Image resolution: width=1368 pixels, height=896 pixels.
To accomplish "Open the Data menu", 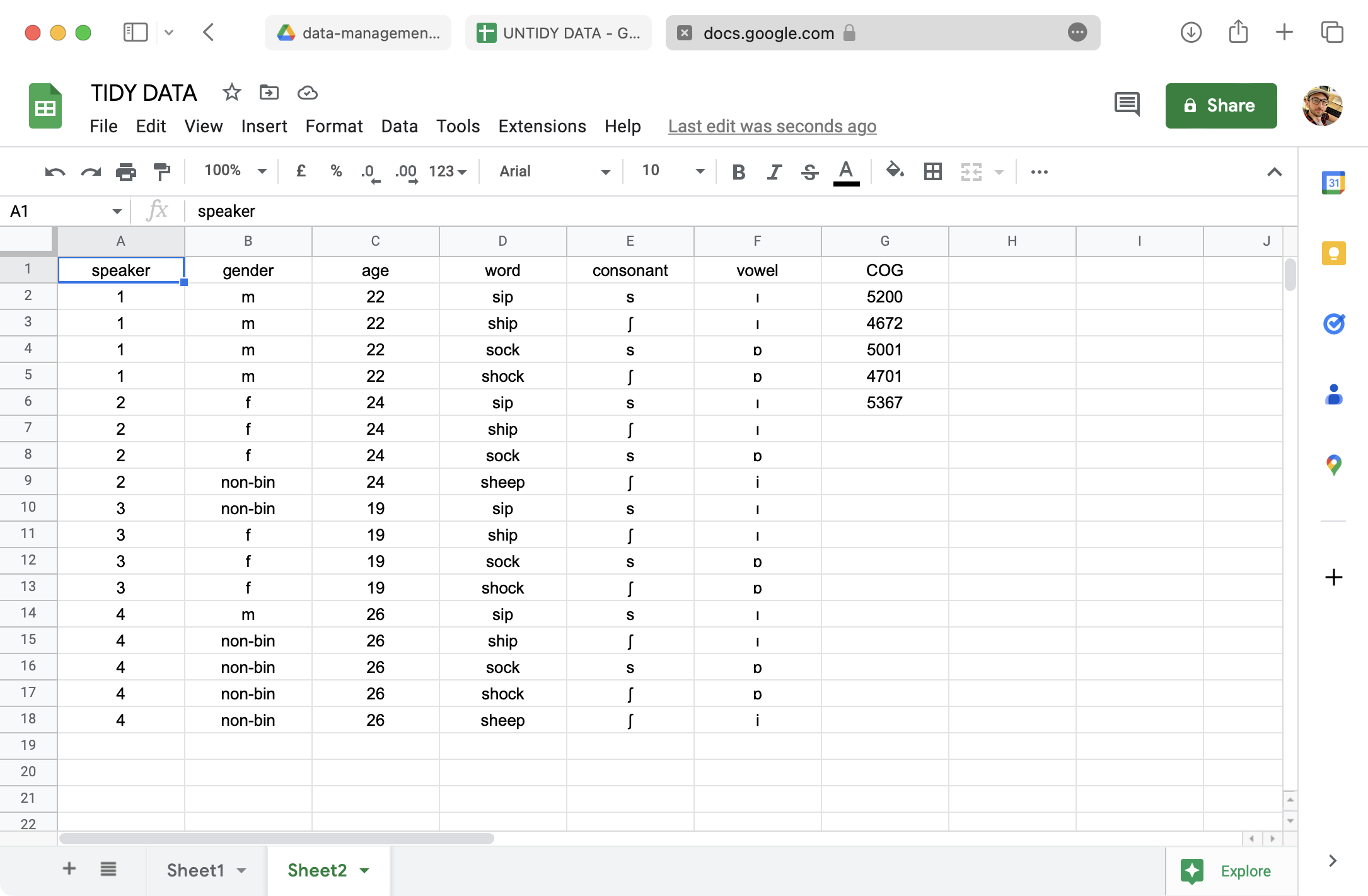I will coord(399,126).
